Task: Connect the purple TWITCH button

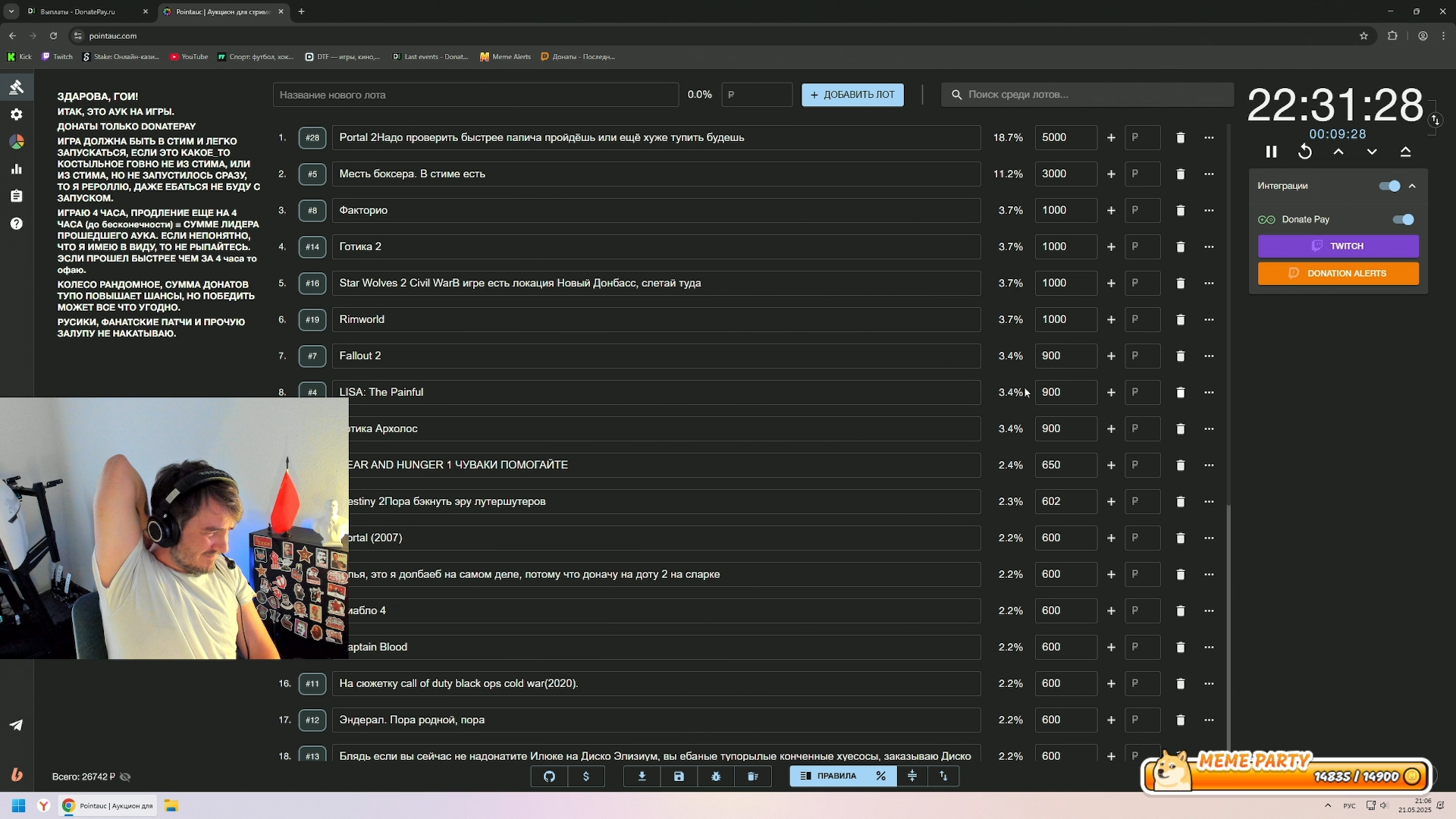Action: (1338, 246)
